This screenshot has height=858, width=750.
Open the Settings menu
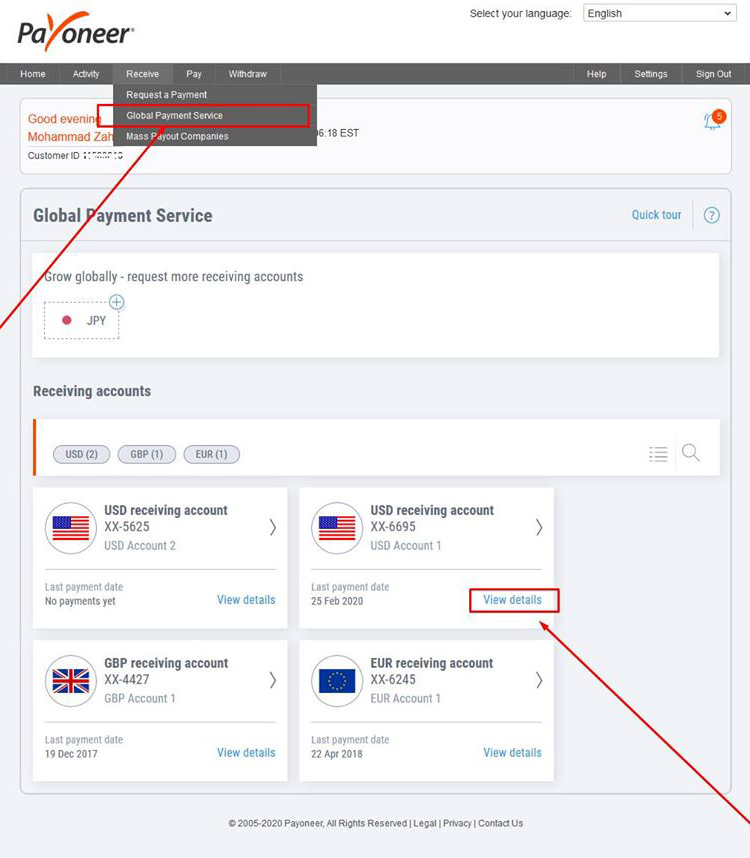click(x=651, y=74)
